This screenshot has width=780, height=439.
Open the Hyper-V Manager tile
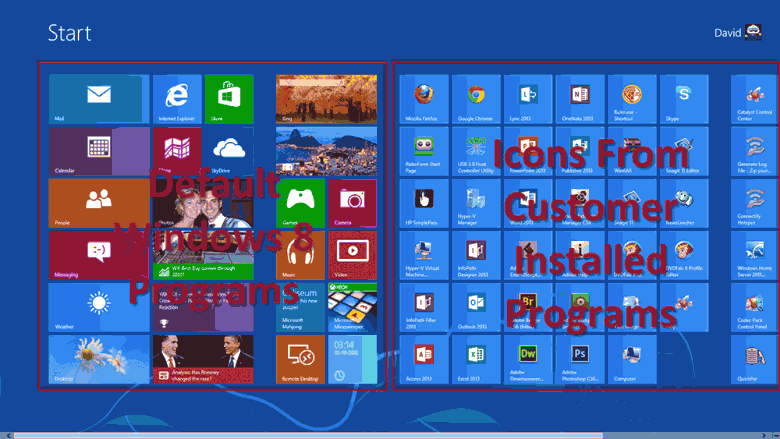[x=476, y=203]
